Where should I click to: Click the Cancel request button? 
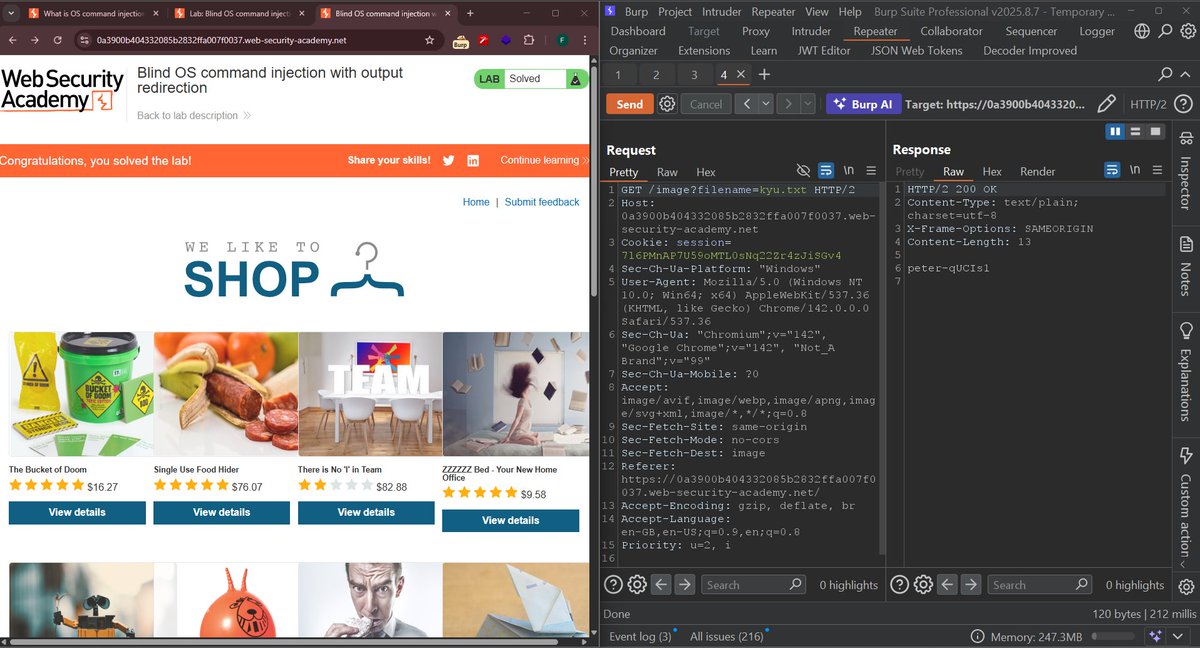pos(706,104)
